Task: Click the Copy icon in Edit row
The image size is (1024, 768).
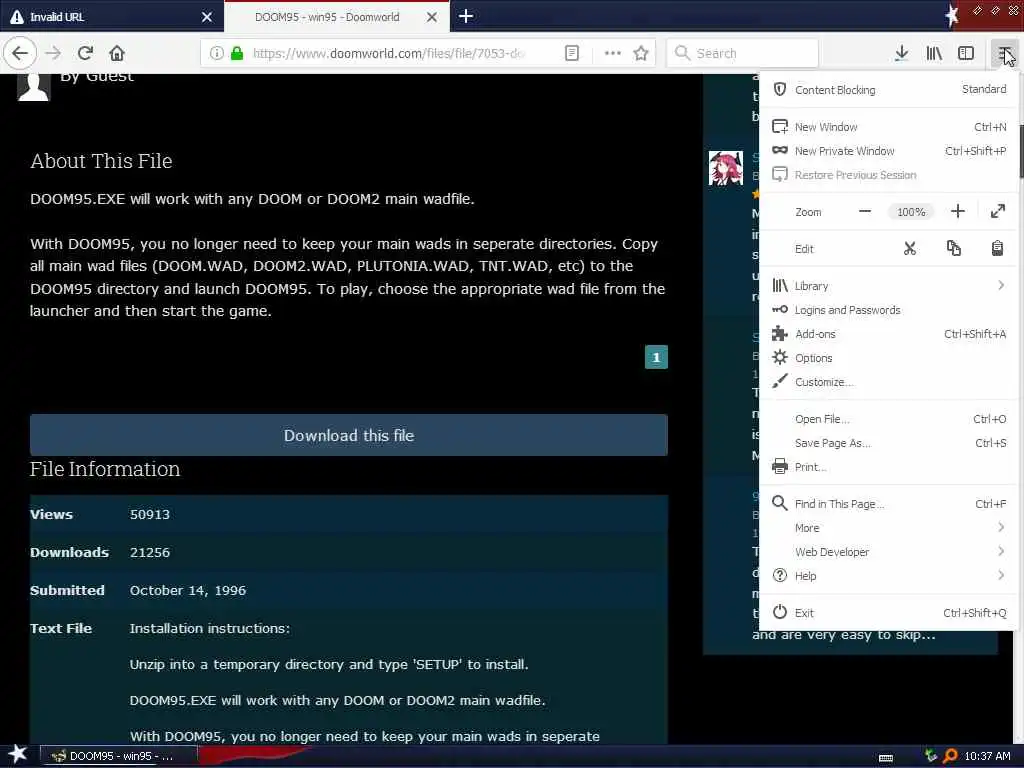Action: [x=953, y=249]
